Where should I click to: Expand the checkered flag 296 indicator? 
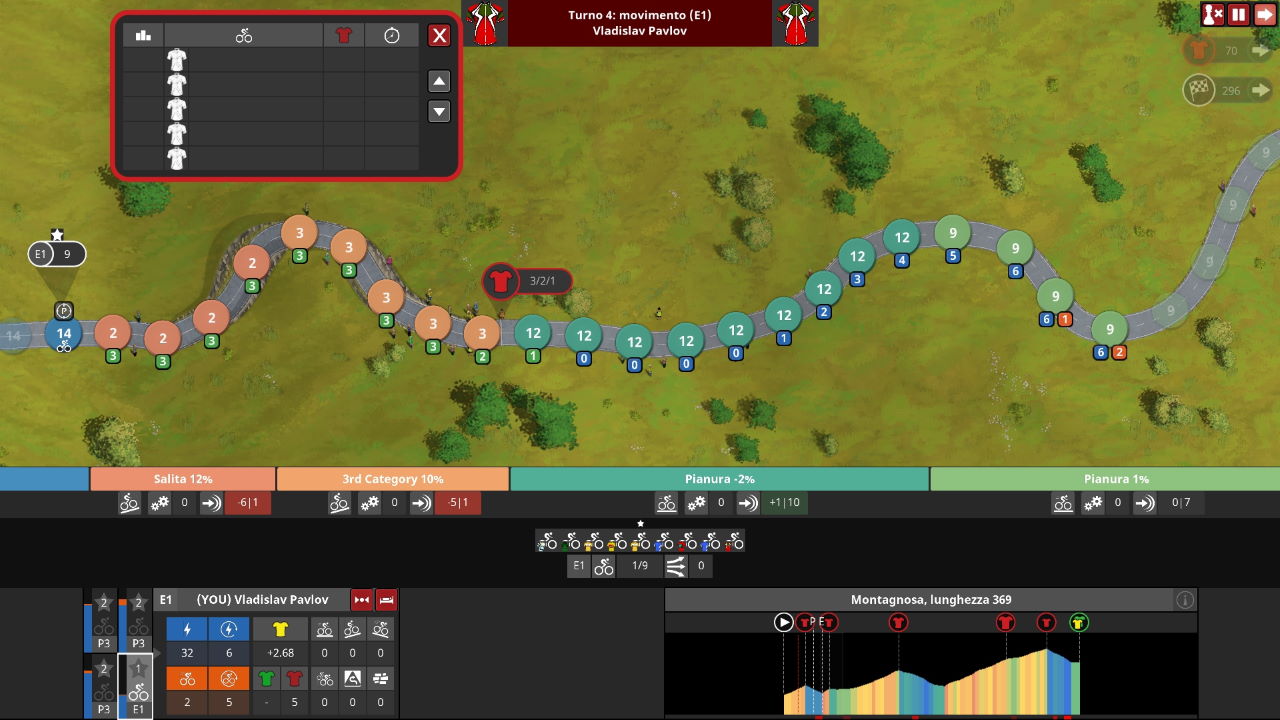[x=1230, y=90]
